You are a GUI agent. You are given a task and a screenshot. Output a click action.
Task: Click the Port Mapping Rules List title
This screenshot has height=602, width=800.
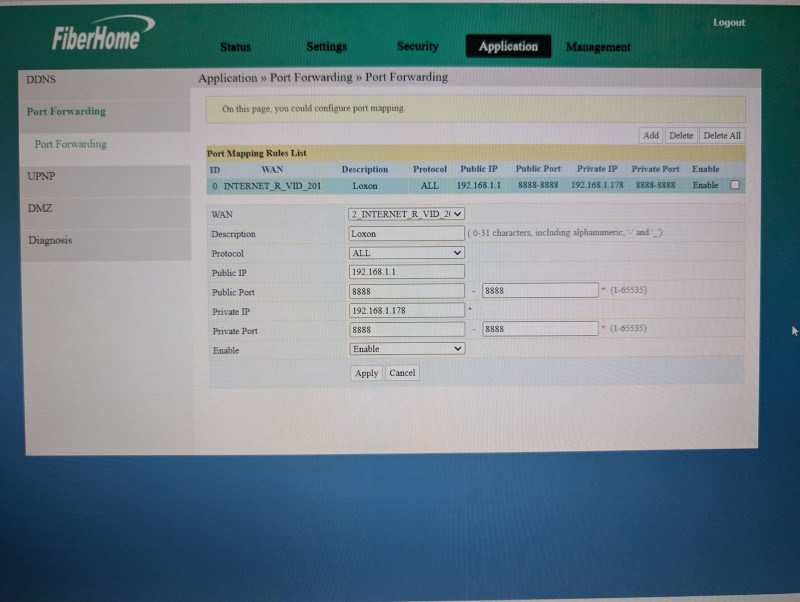tap(256, 153)
